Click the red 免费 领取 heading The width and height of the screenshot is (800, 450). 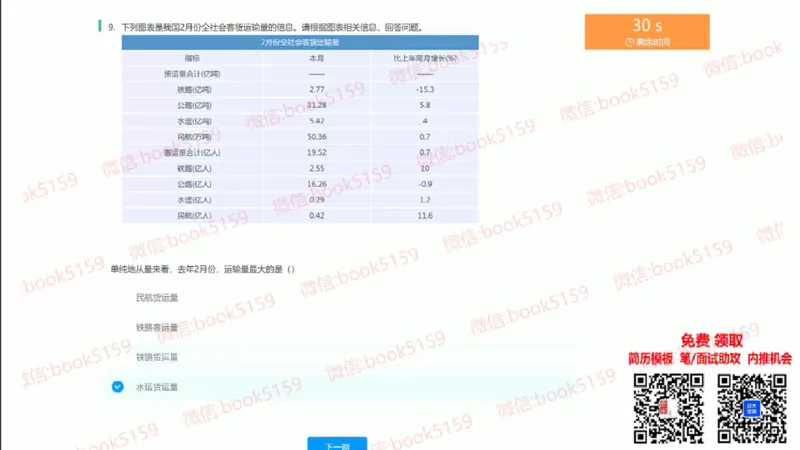click(x=712, y=340)
